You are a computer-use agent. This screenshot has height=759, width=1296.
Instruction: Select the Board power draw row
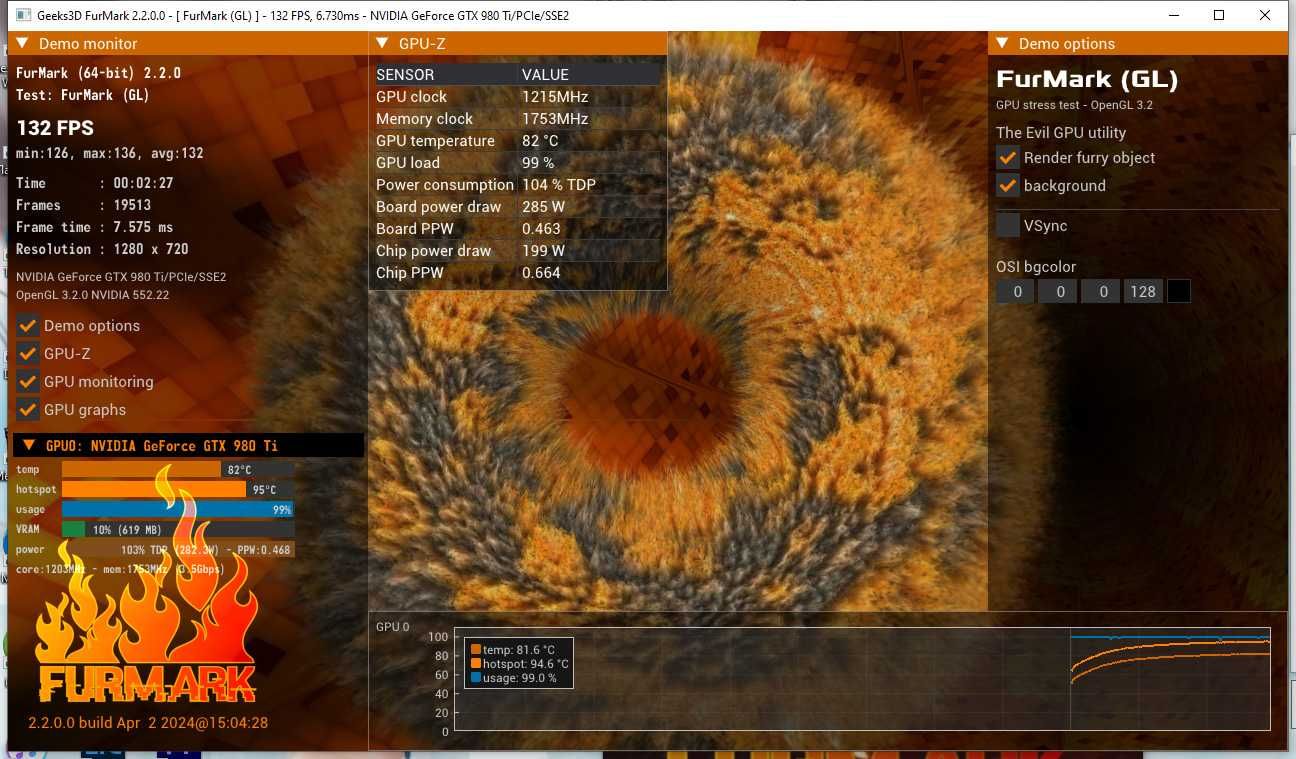point(517,207)
